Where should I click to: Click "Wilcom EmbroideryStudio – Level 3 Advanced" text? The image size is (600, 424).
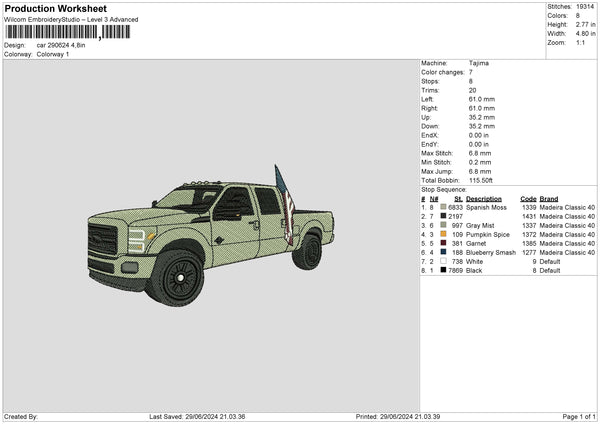click(71, 20)
